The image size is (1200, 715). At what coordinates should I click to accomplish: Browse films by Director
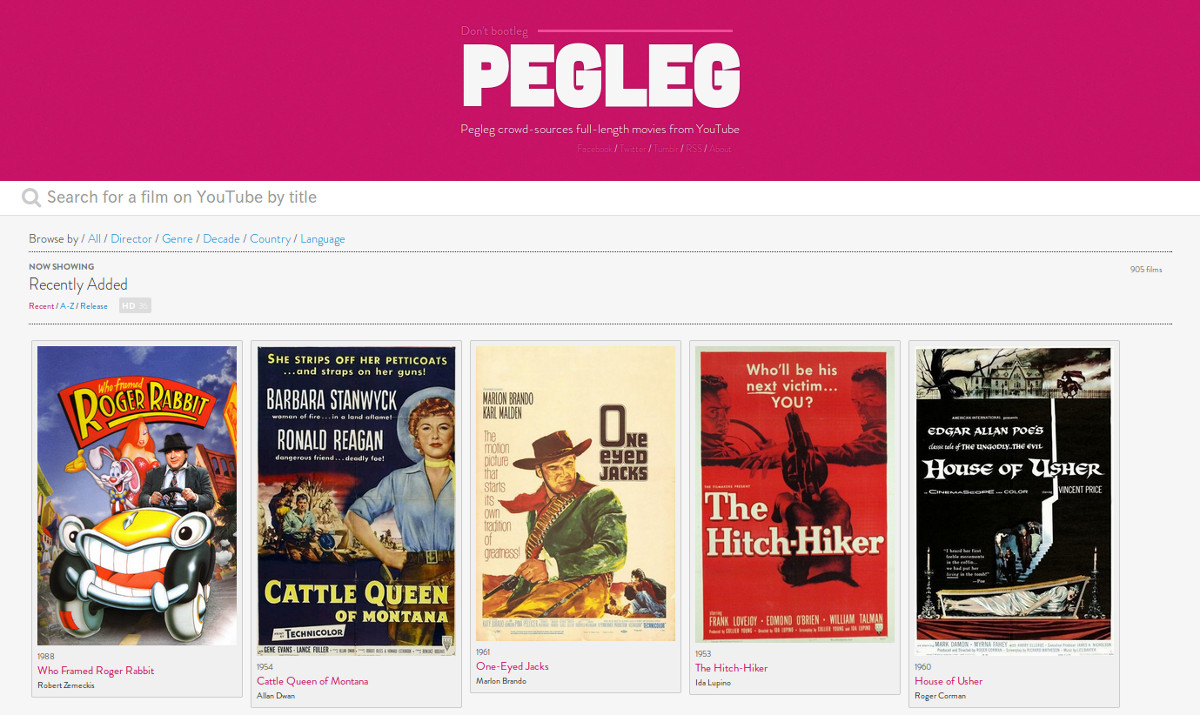point(131,239)
